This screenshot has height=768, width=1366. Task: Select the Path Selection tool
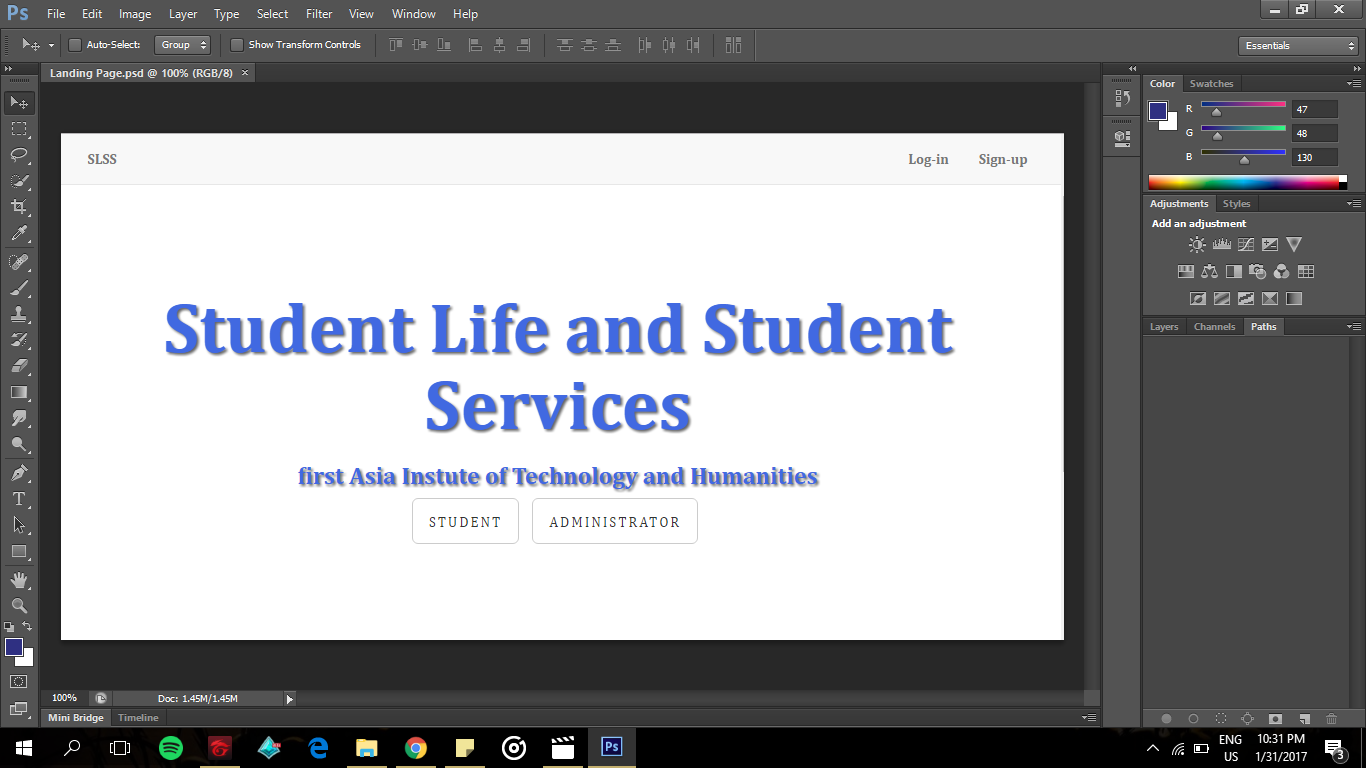click(x=19, y=524)
